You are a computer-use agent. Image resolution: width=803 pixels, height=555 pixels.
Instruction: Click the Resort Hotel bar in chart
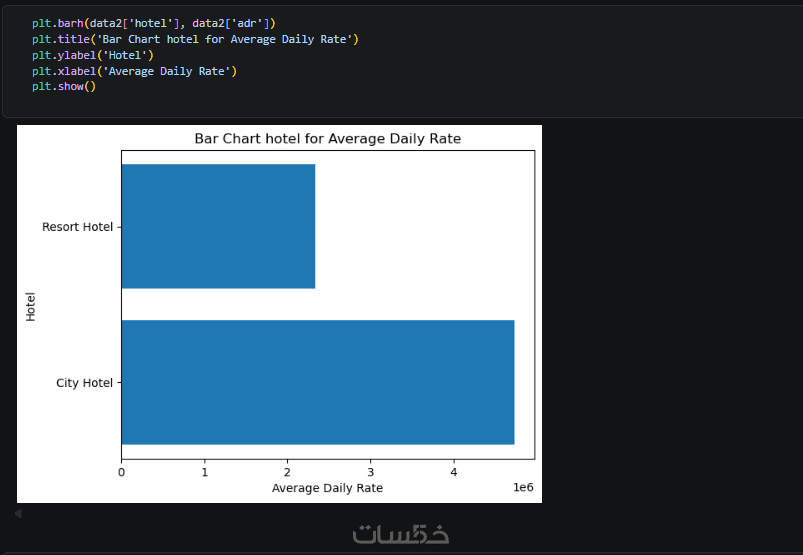[218, 226]
